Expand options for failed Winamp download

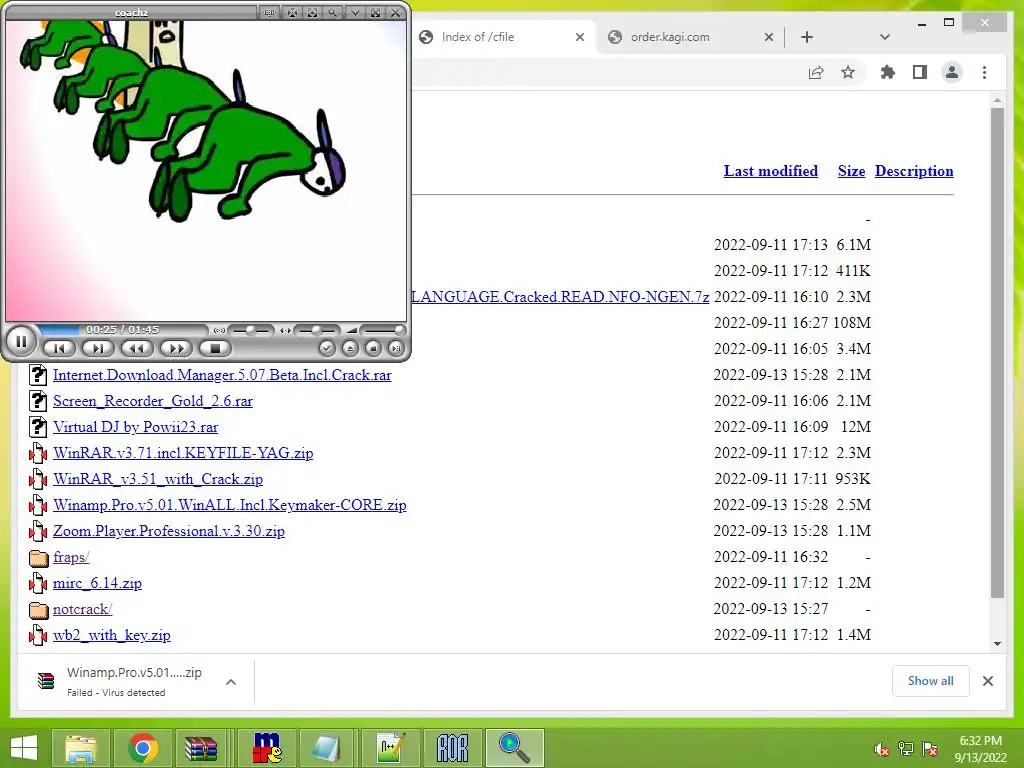tap(231, 682)
